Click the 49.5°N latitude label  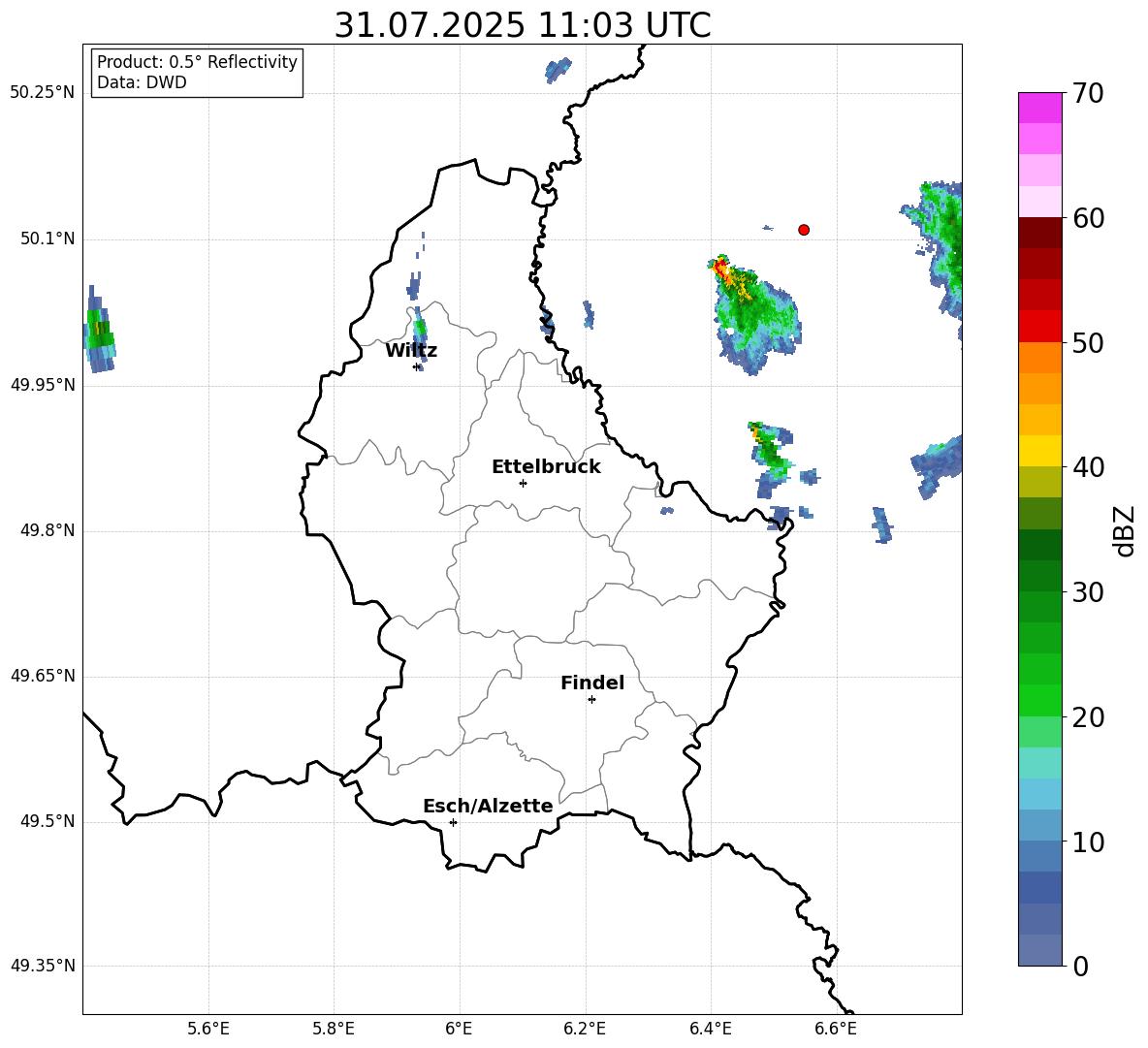[48, 821]
